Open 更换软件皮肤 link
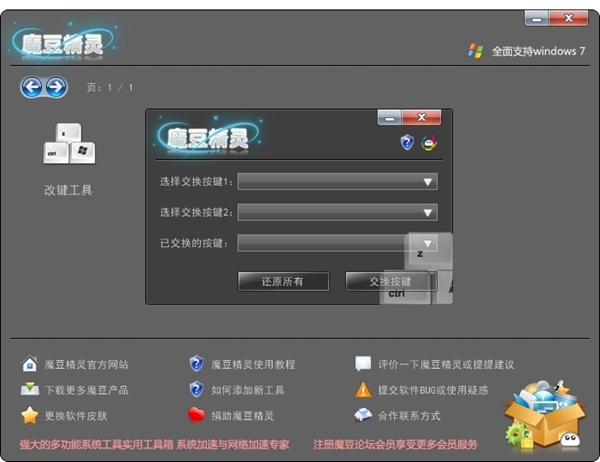The height and width of the screenshot is (462, 600). click(76, 416)
